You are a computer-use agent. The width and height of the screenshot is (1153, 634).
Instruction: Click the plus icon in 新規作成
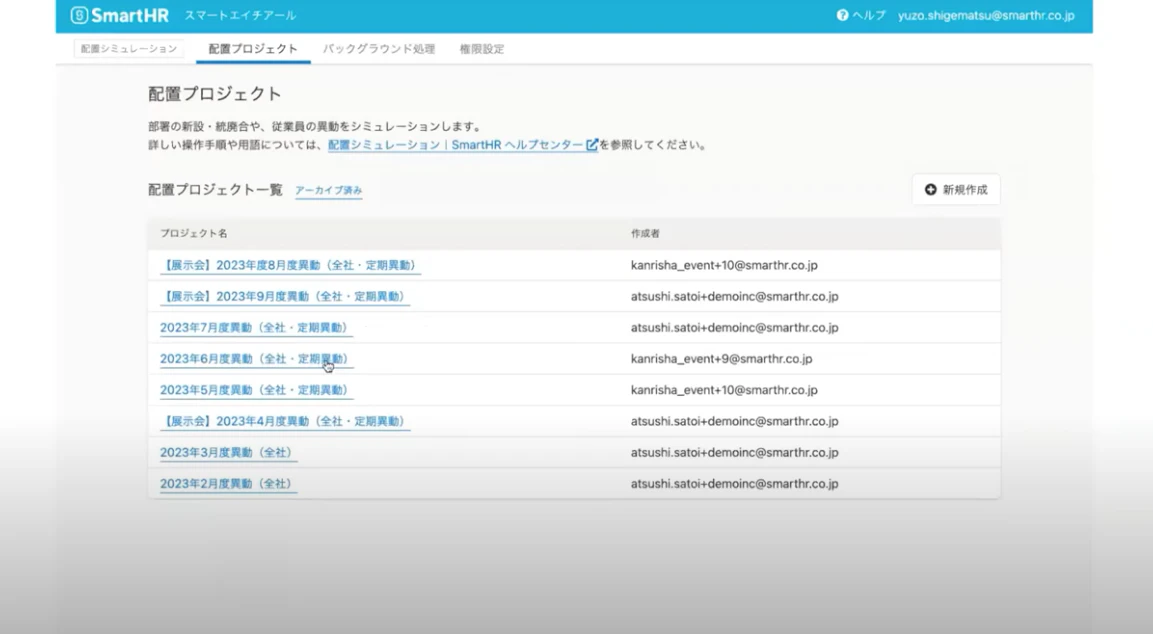click(x=930, y=190)
